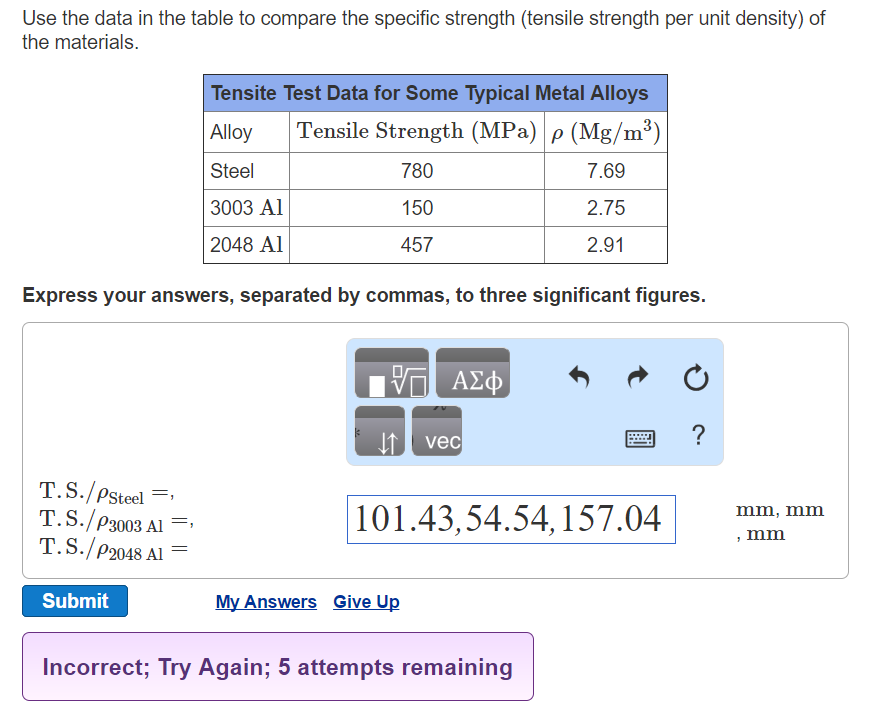Open the My Answers page
This screenshot has height=719, width=878.
click(265, 601)
